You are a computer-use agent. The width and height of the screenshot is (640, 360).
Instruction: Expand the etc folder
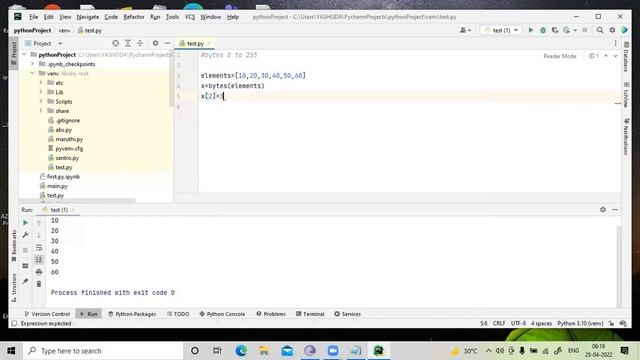pos(41,83)
